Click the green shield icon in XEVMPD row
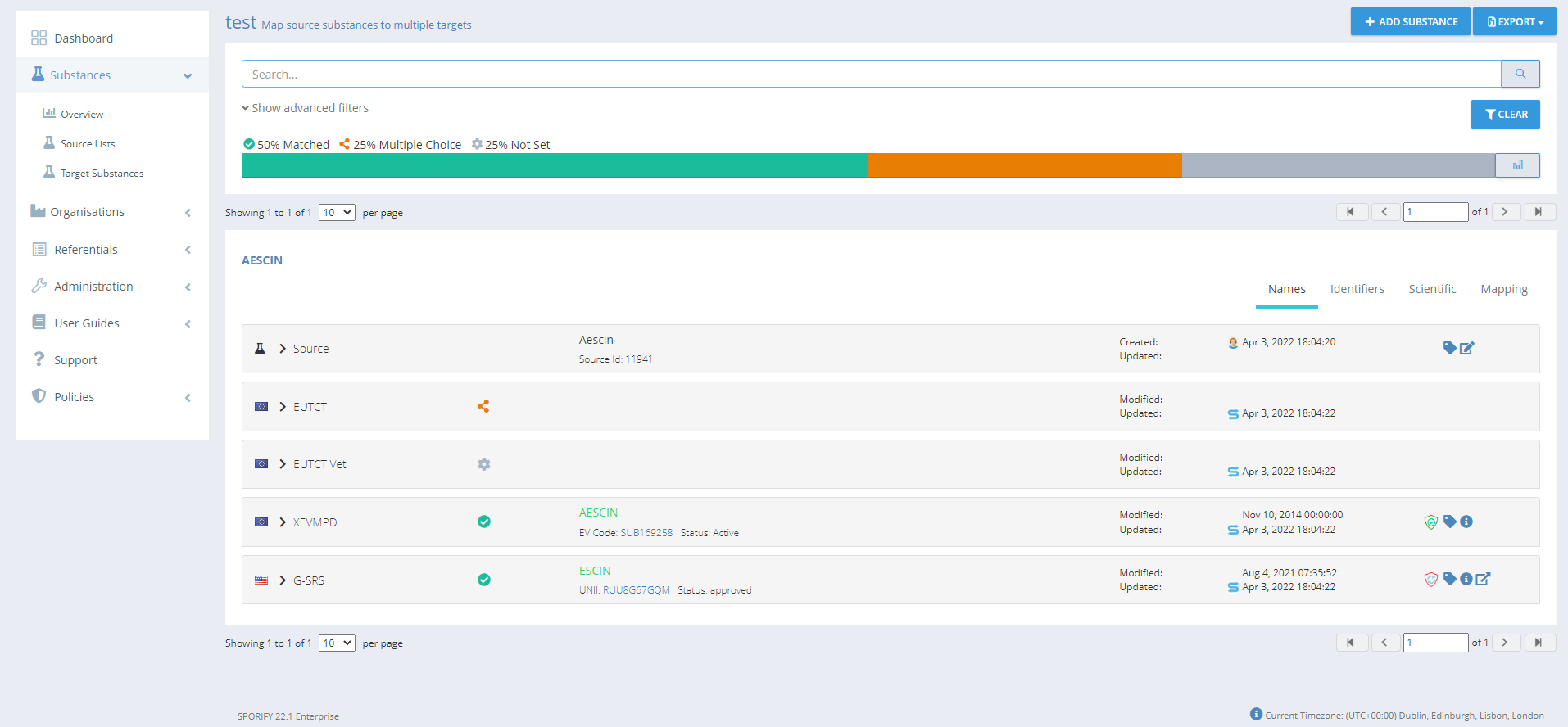1568x727 pixels. (1430, 522)
